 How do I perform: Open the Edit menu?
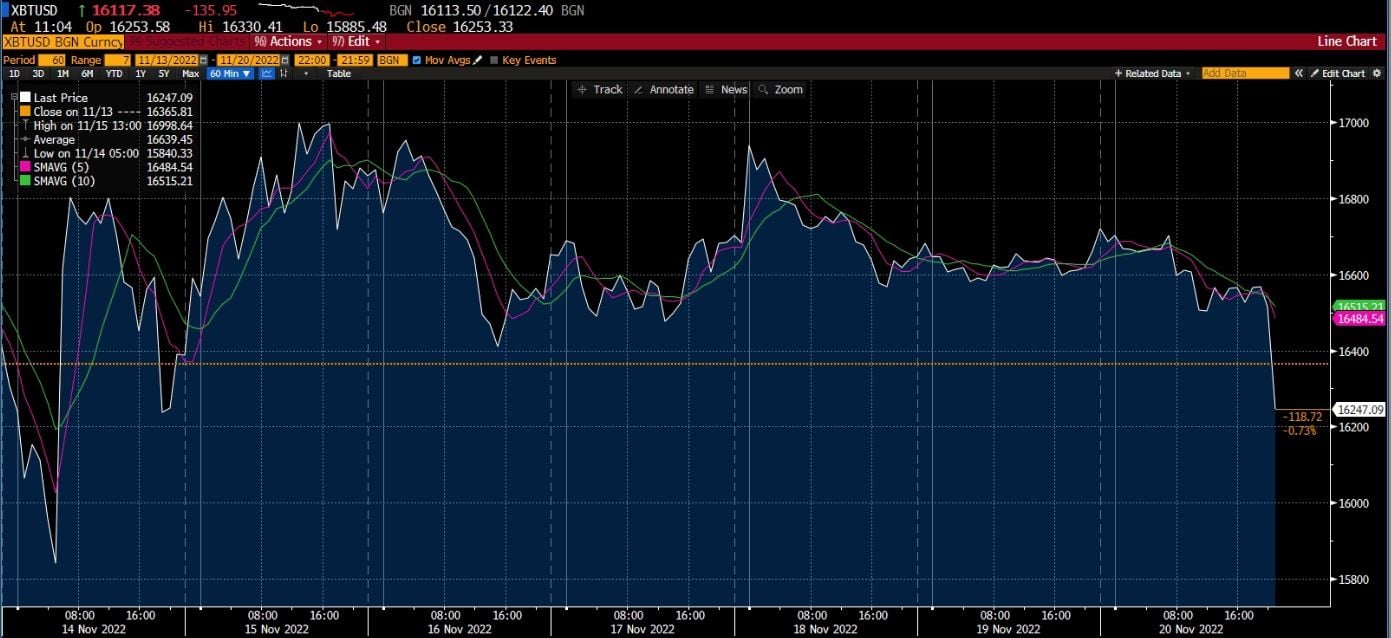click(355, 42)
